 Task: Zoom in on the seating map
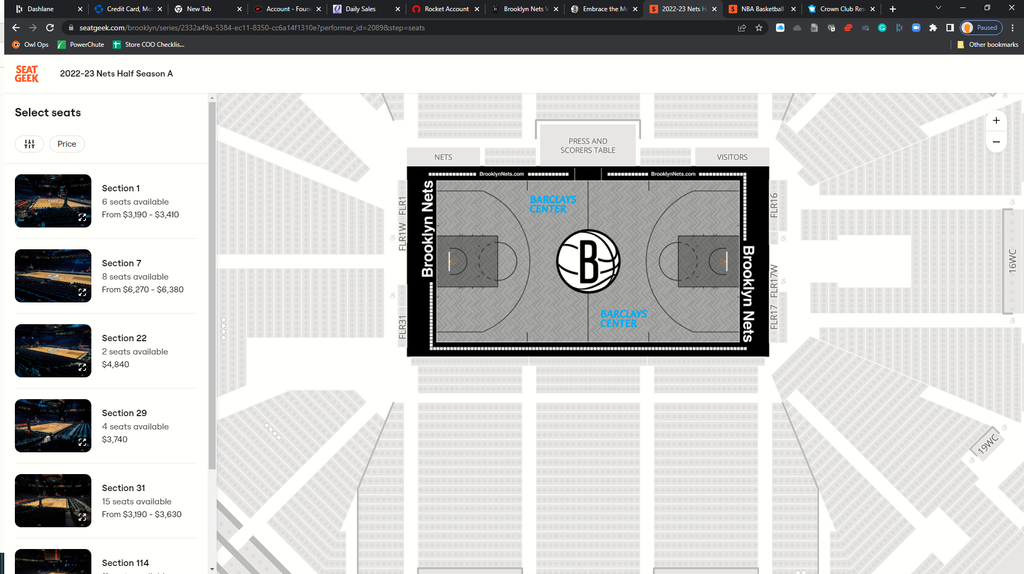pyautogui.click(x=996, y=120)
